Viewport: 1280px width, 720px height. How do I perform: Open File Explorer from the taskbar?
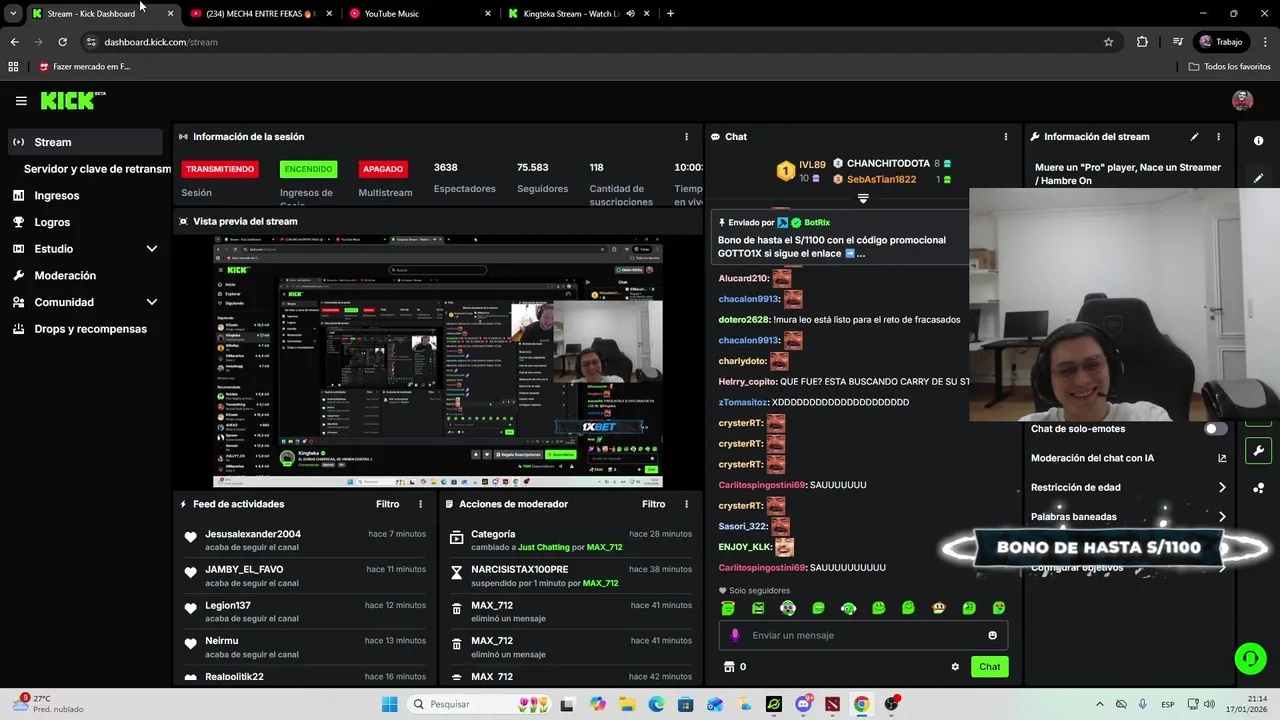[627, 704]
